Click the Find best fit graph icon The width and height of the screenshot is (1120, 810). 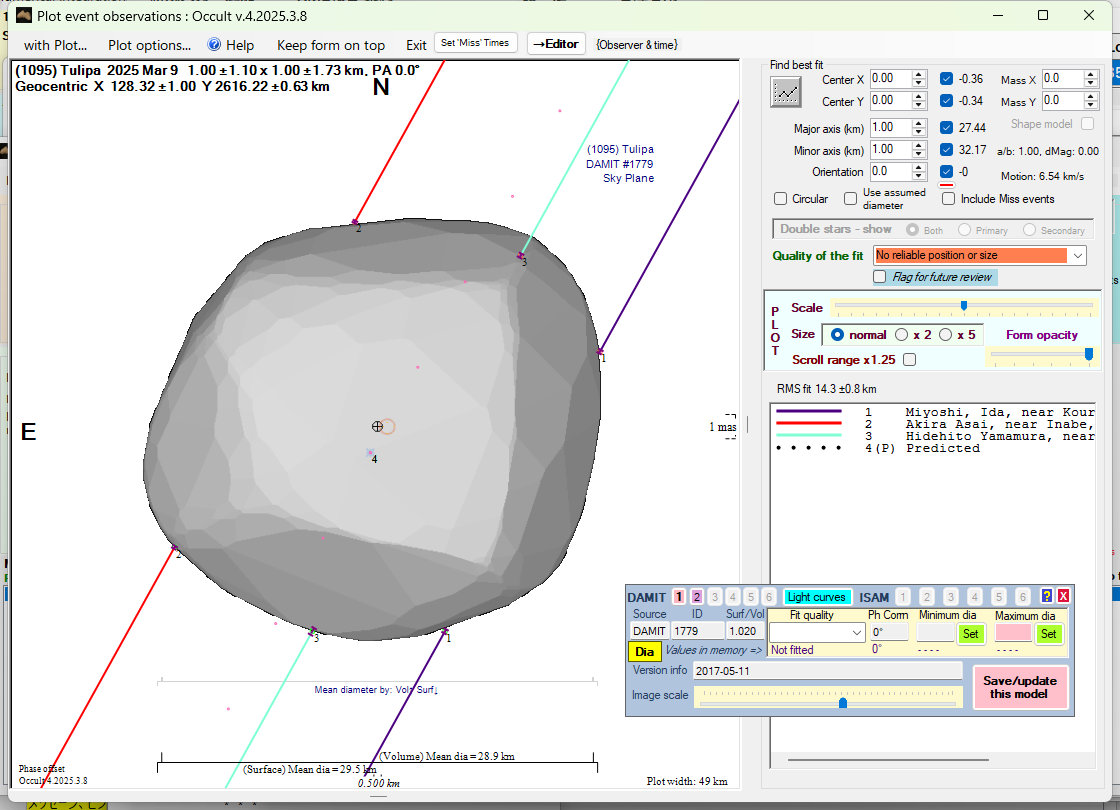(786, 92)
